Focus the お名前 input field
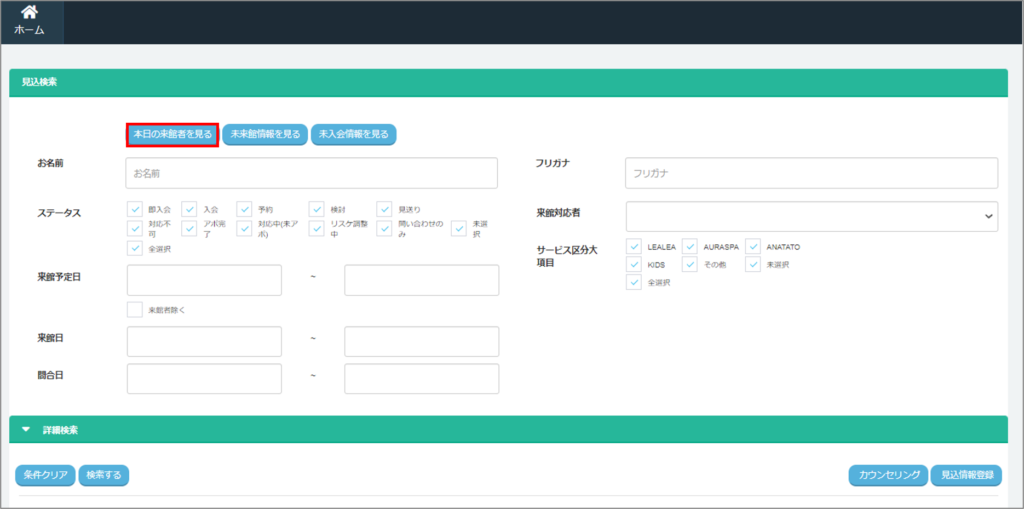This screenshot has width=1024, height=509. [x=311, y=173]
